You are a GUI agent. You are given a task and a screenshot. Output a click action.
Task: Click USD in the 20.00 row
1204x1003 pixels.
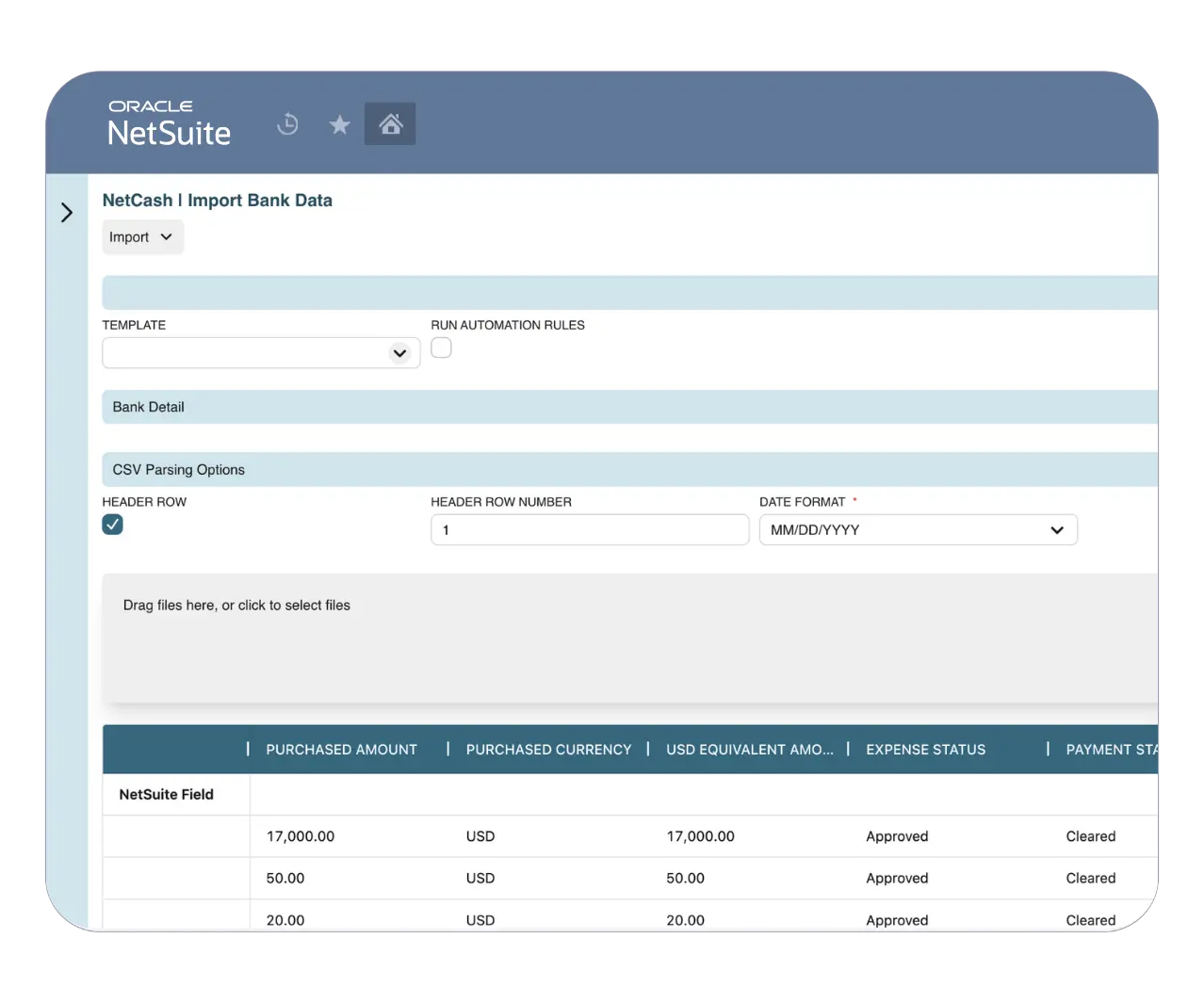click(x=480, y=920)
